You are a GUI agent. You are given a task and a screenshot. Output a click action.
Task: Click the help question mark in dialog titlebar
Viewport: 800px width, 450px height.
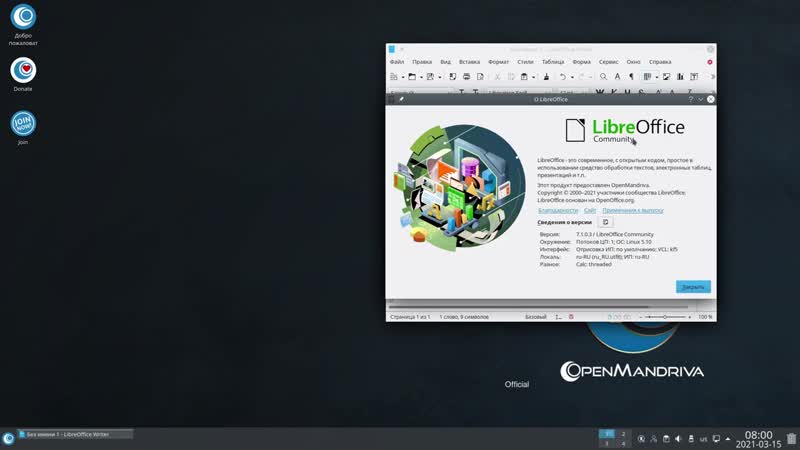click(x=691, y=99)
